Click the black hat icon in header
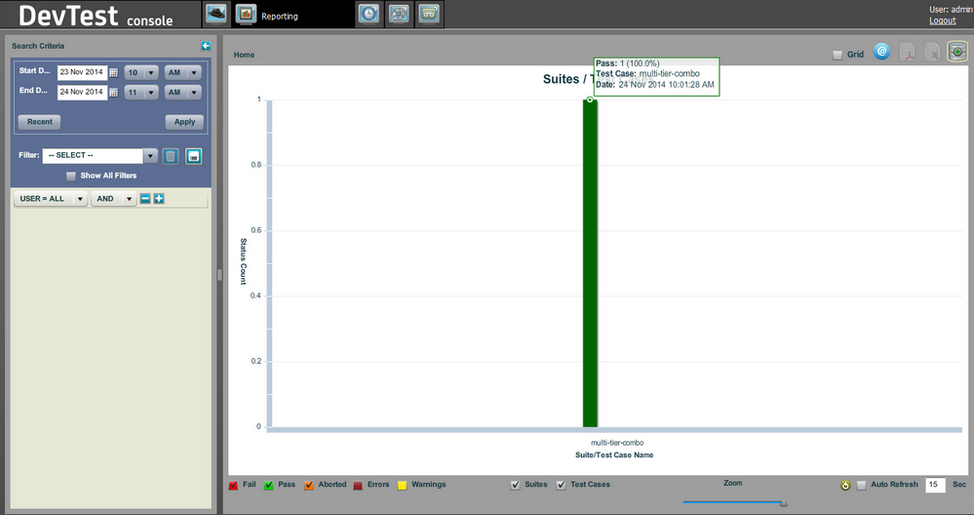 click(x=216, y=14)
